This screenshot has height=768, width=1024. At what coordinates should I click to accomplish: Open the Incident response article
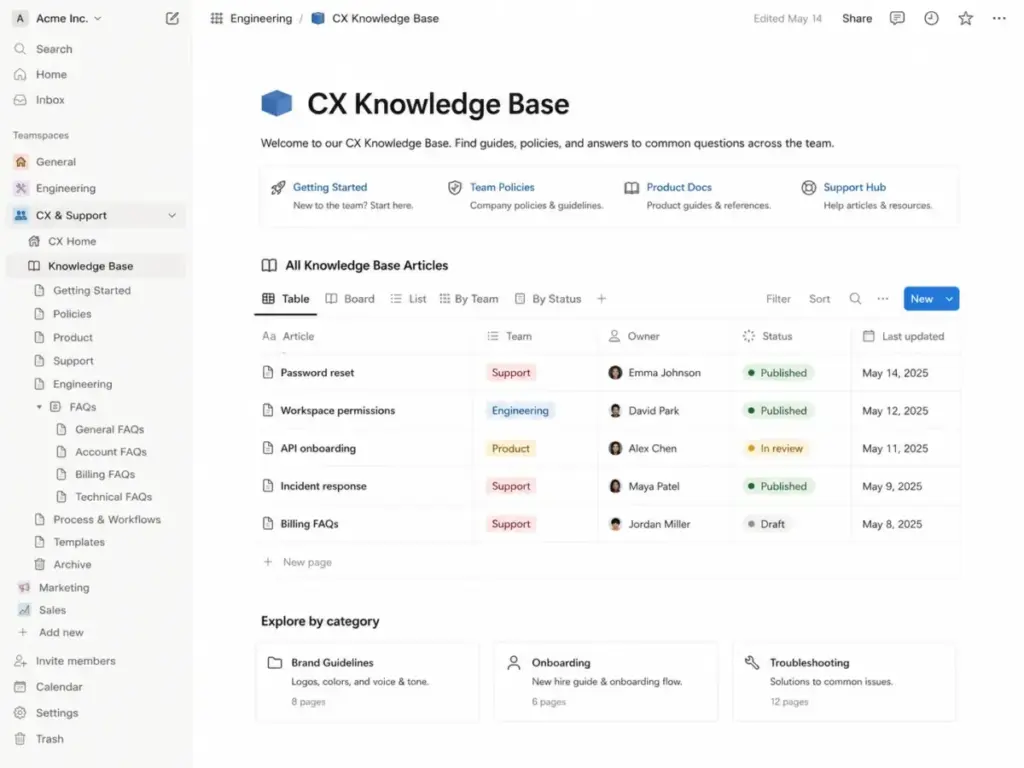pos(323,486)
